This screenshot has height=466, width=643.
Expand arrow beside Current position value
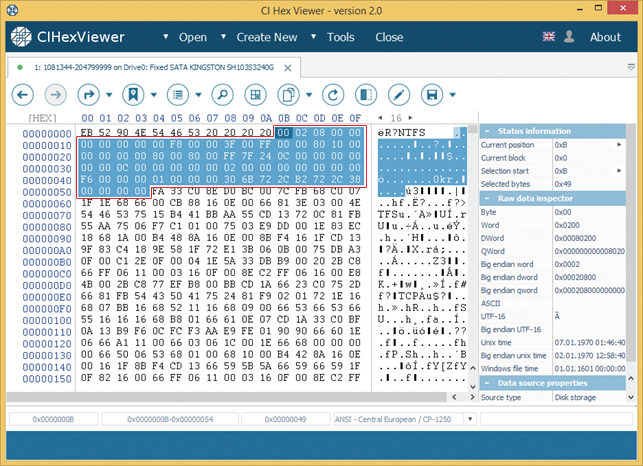(619, 145)
